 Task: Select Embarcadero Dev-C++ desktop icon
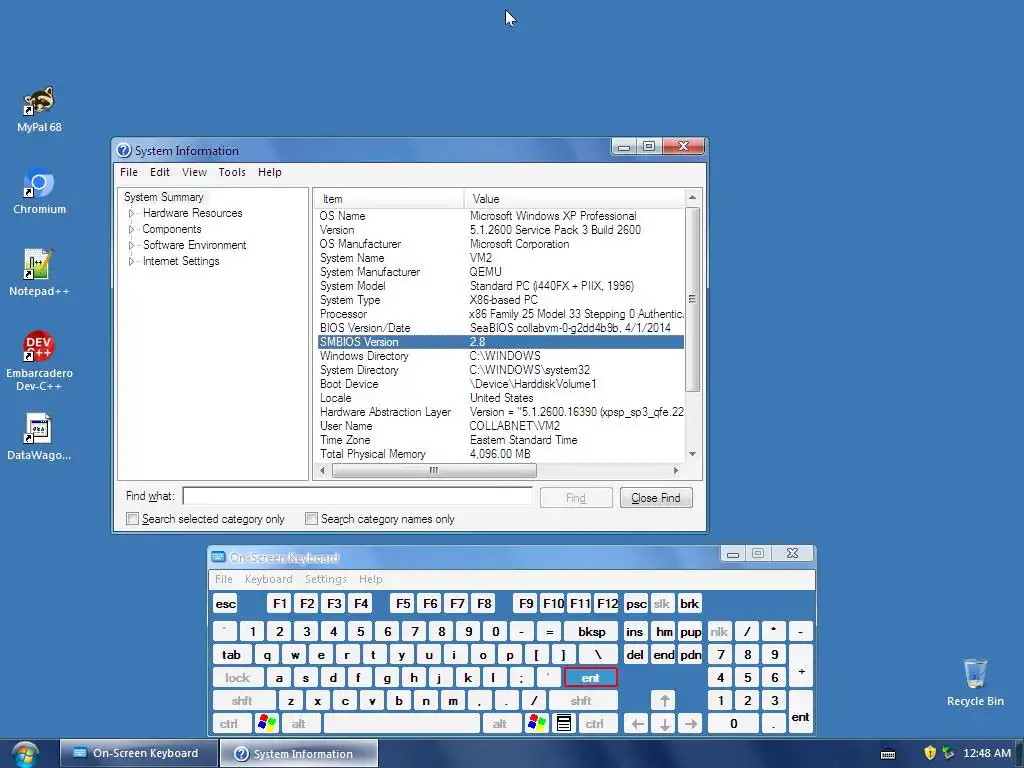point(39,360)
